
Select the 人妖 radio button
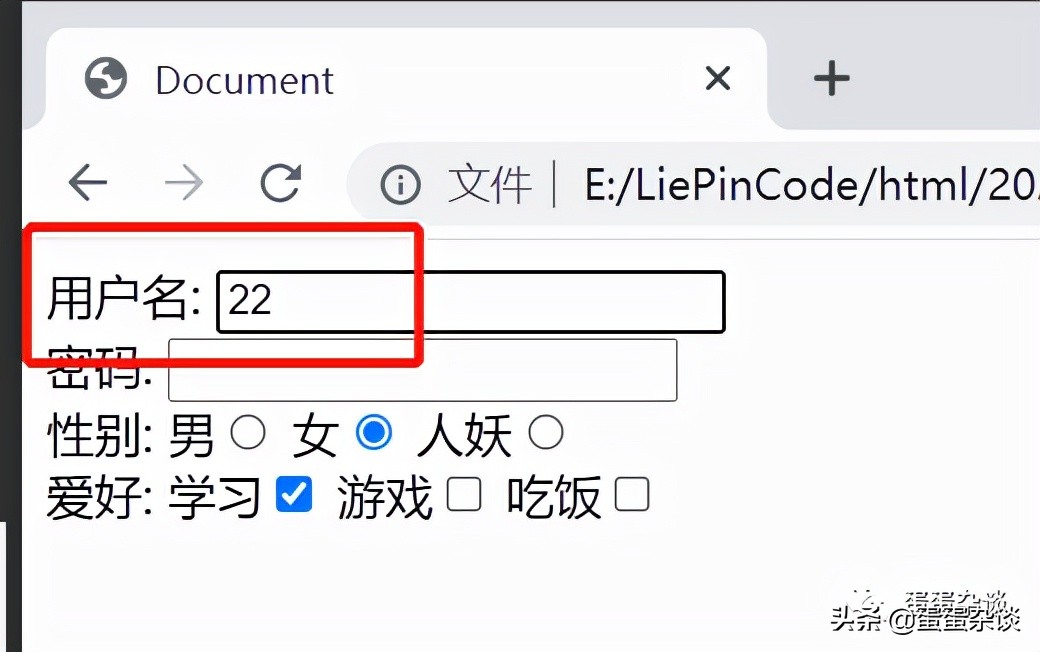(546, 432)
